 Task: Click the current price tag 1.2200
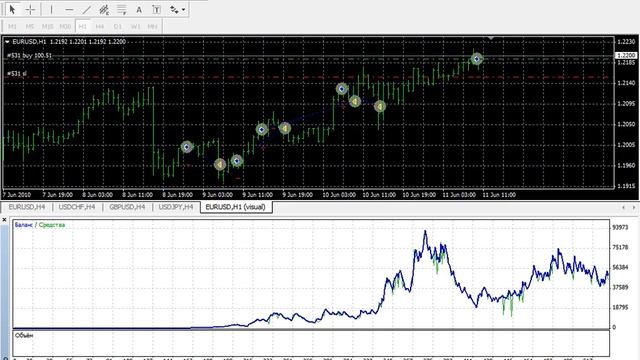626,55
